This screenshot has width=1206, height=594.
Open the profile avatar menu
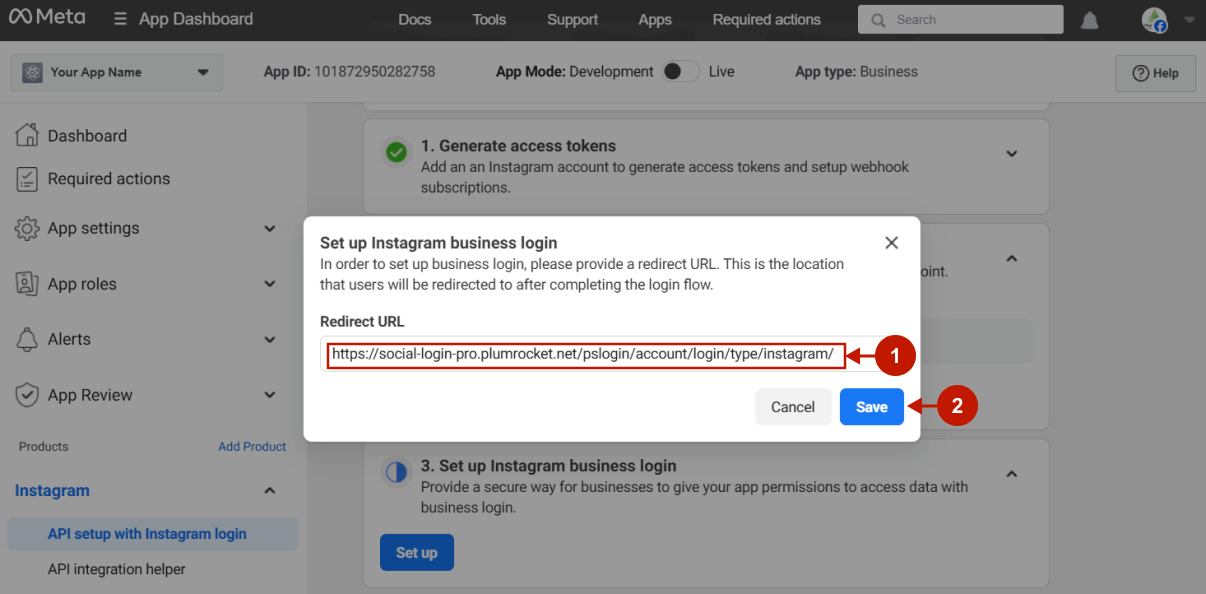pyautogui.click(x=1154, y=20)
